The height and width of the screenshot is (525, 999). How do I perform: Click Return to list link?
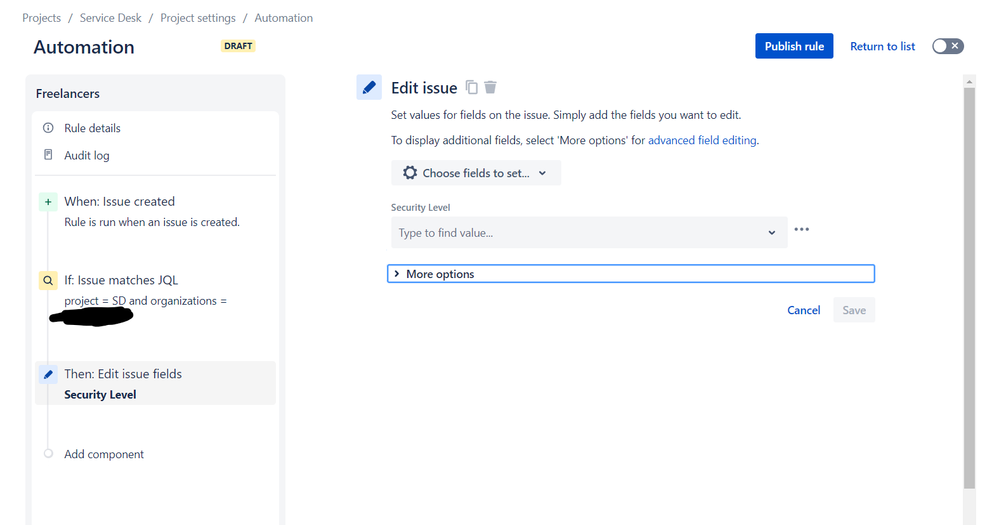point(882,47)
